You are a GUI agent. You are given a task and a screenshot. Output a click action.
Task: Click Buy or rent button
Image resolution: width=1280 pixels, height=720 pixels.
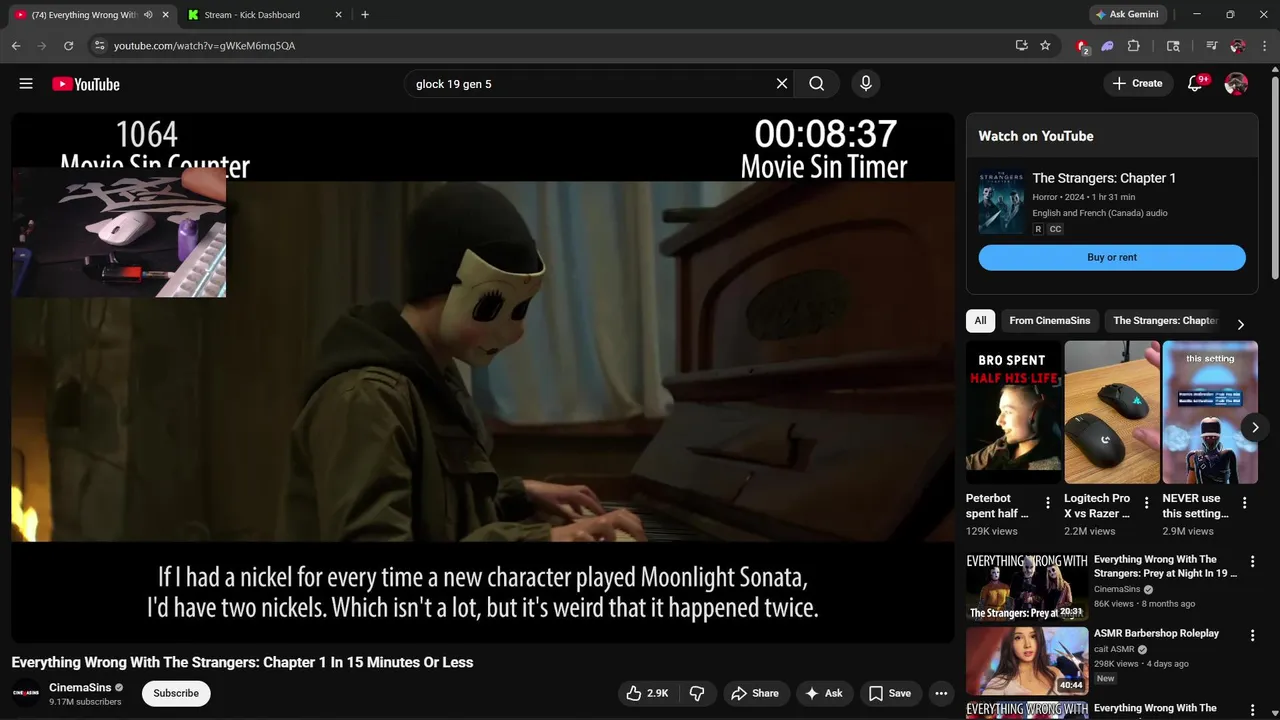(1112, 257)
